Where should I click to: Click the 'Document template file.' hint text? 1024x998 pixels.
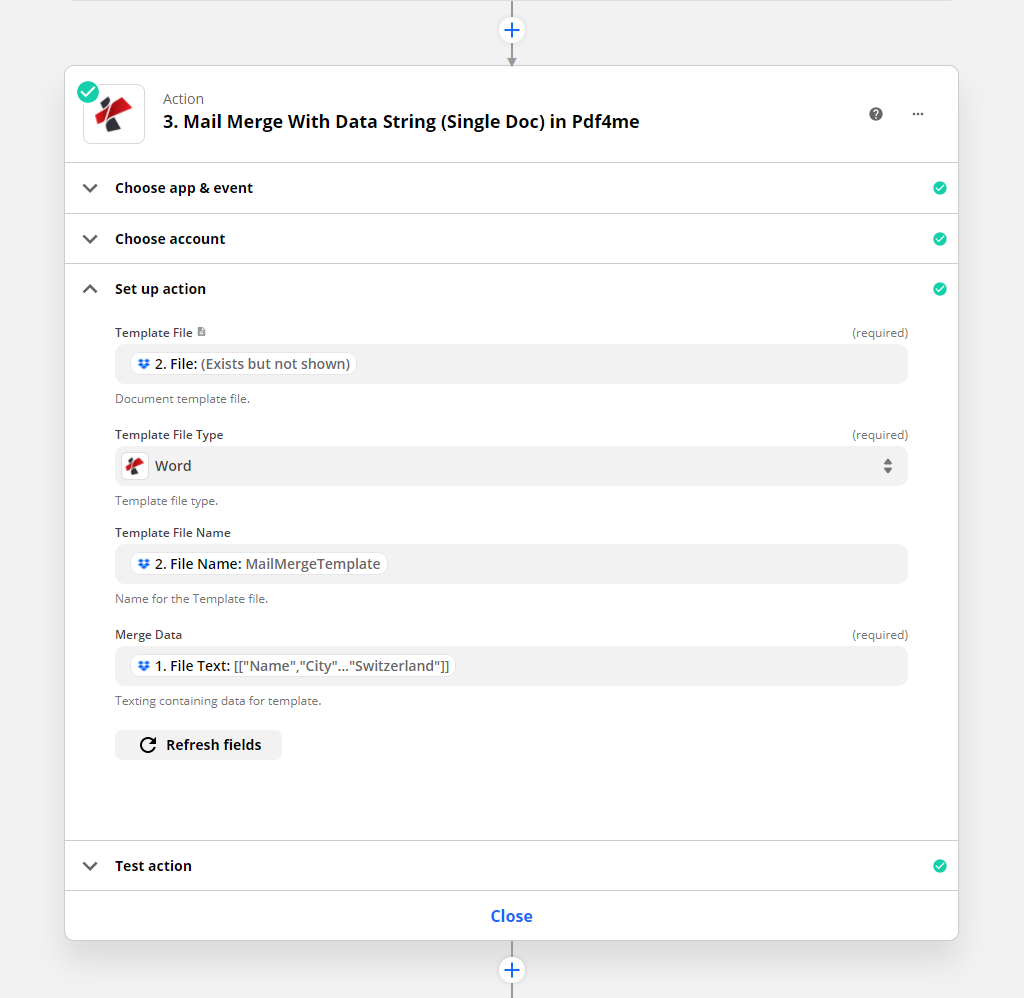(x=182, y=398)
